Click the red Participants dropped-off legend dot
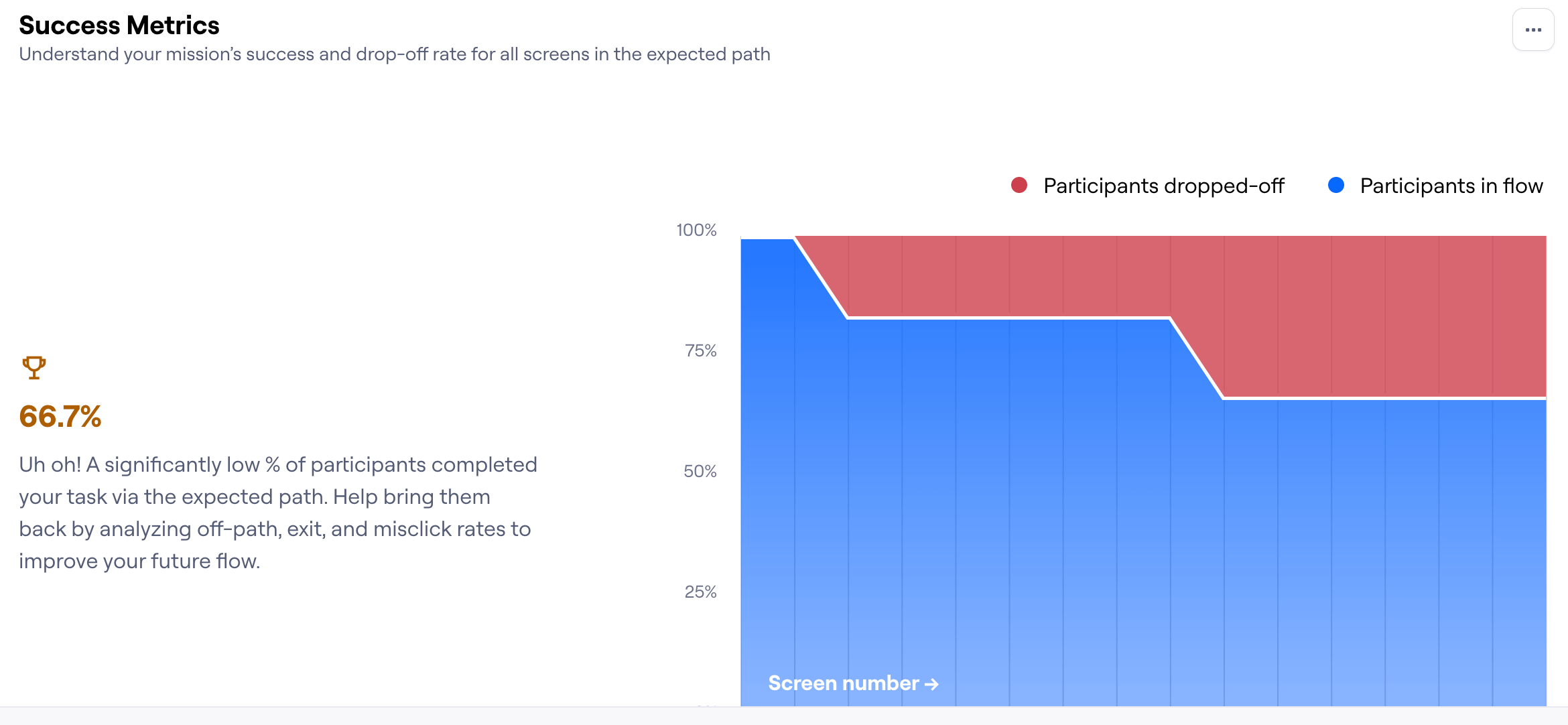This screenshot has height=725, width=1568. (1019, 186)
